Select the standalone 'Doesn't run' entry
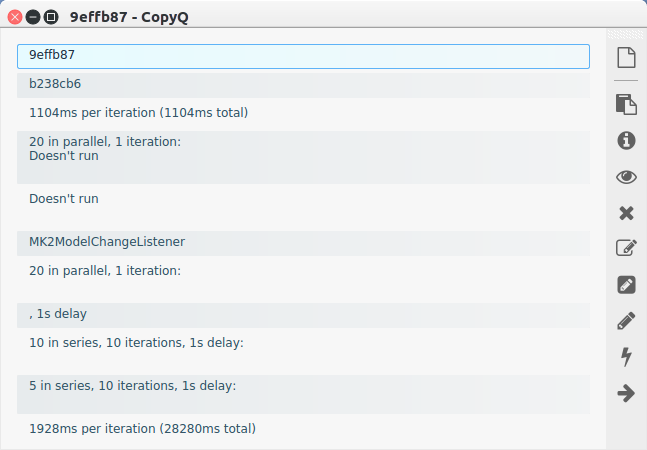This screenshot has width=647, height=450. (303, 207)
